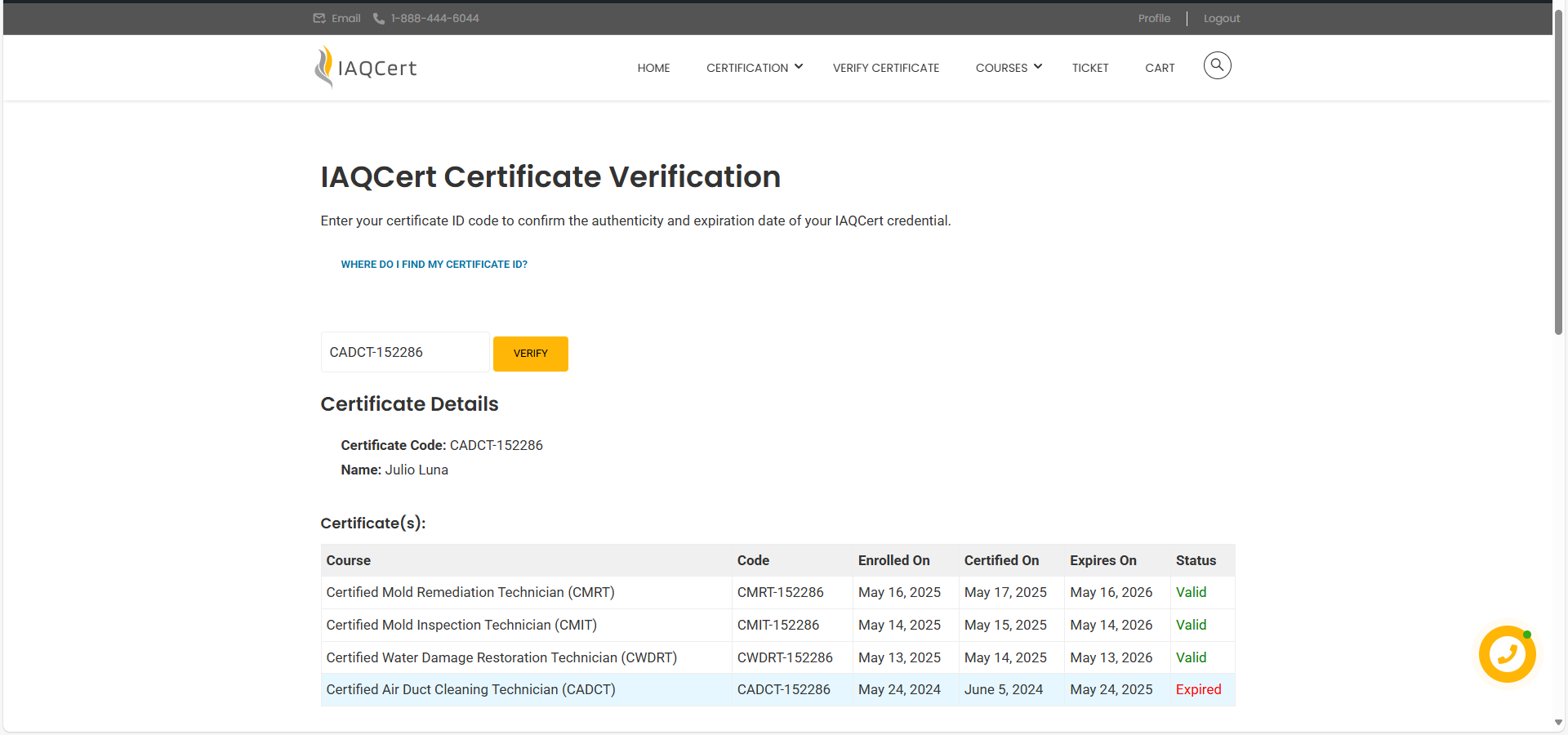Click the red 'Expired' status
Viewport: 1568px width, 735px height.
coord(1198,689)
